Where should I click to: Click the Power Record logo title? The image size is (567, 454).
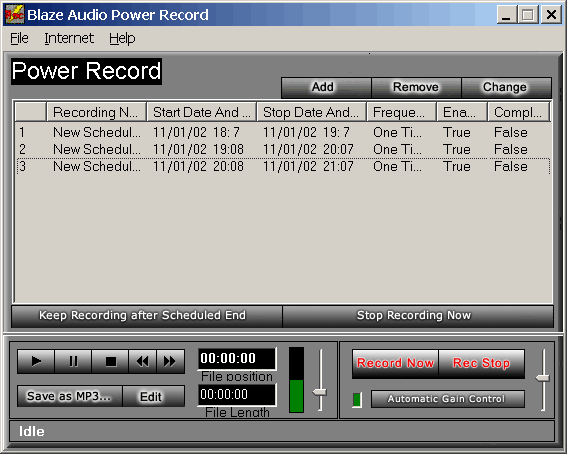(86, 71)
